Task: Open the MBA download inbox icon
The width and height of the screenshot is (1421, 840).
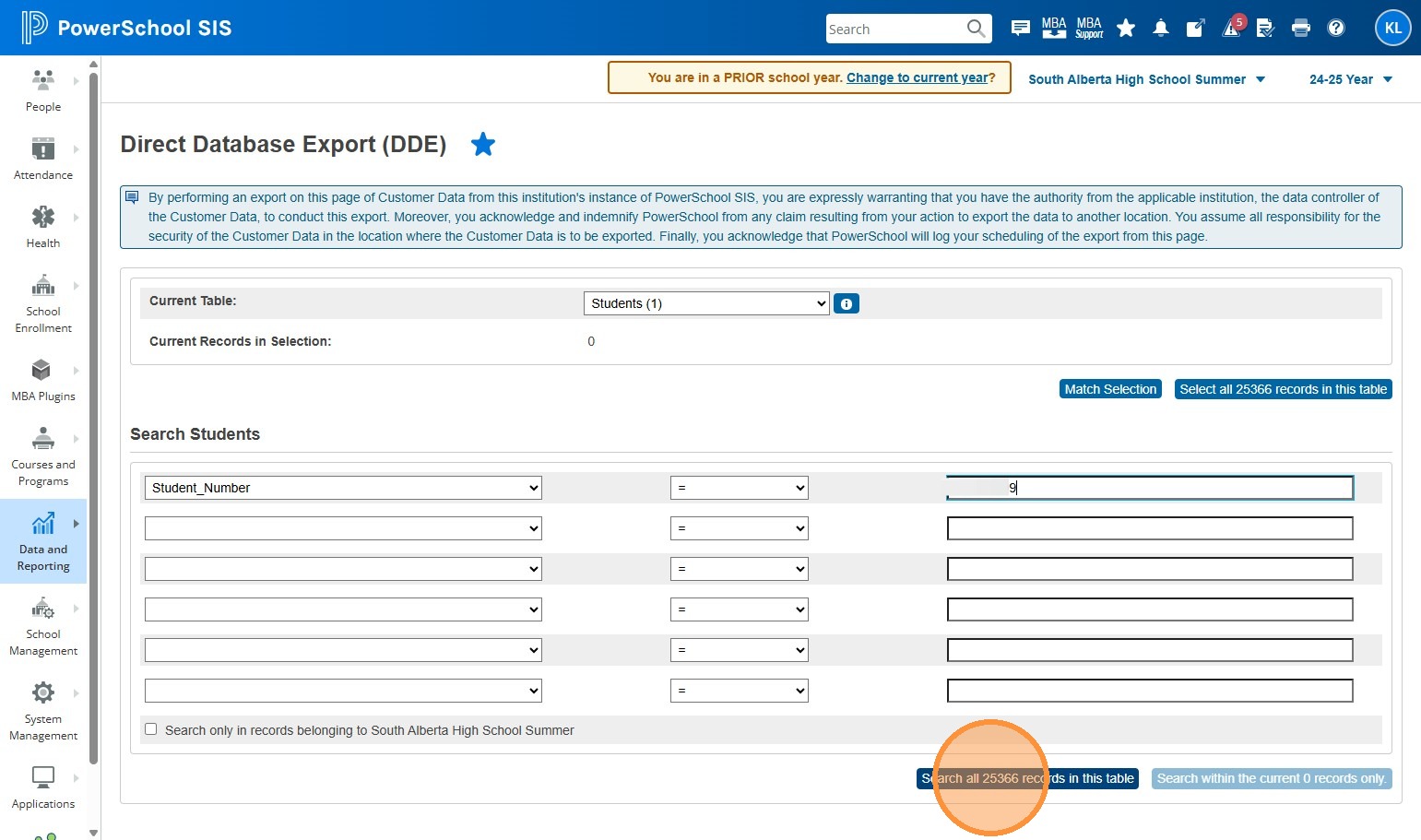Action: 1054,28
